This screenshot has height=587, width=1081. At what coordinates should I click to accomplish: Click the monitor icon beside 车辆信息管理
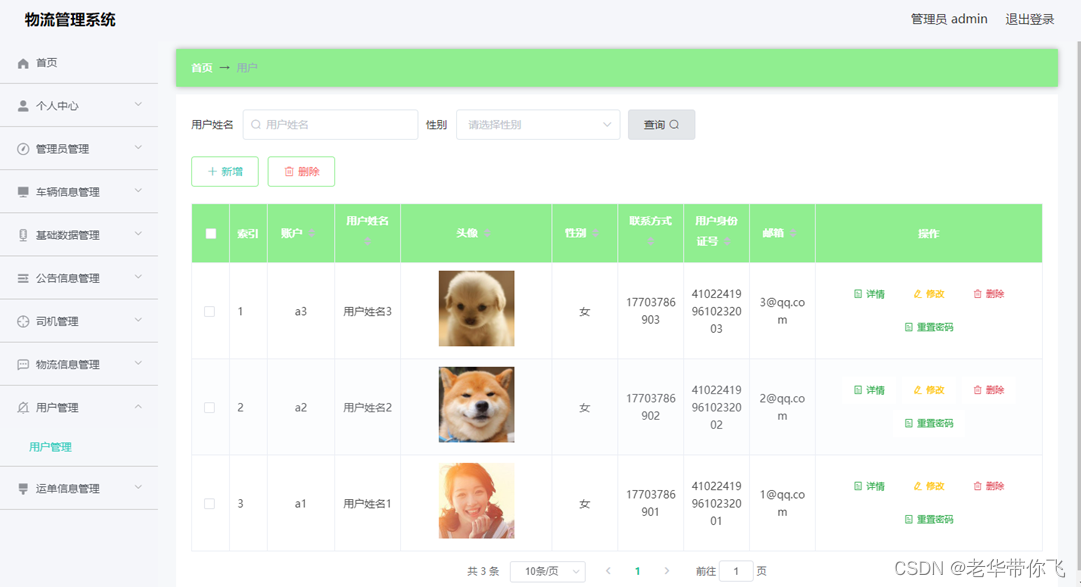[23, 192]
